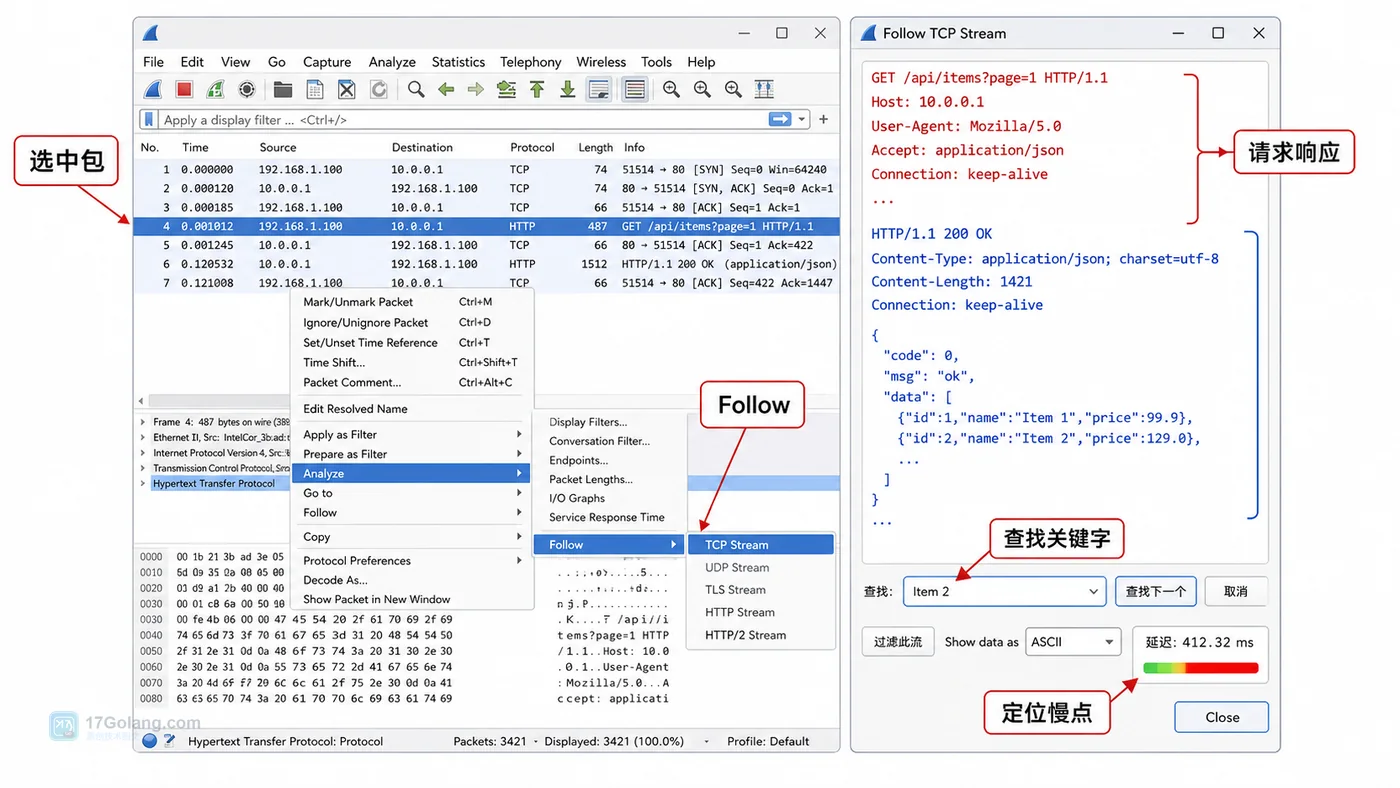Expand the Hypertext Transfer Protocol row
Image resolution: width=1400 pixels, height=788 pixels.
tap(143, 483)
